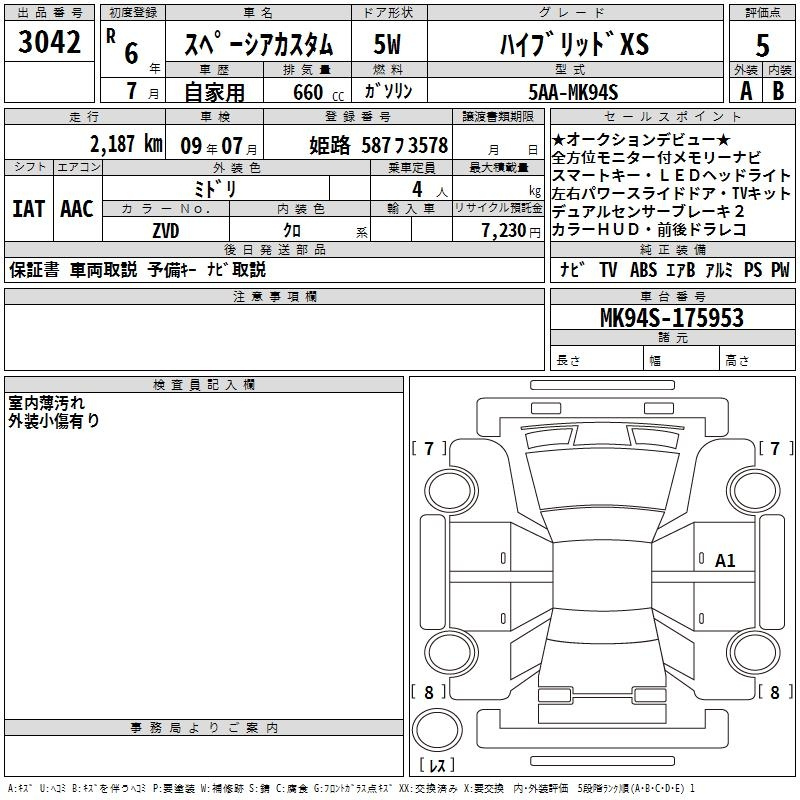800x800 pixels.
Task: Click sales point 左右パワースライドドア・TVキット
Action: 671,193
